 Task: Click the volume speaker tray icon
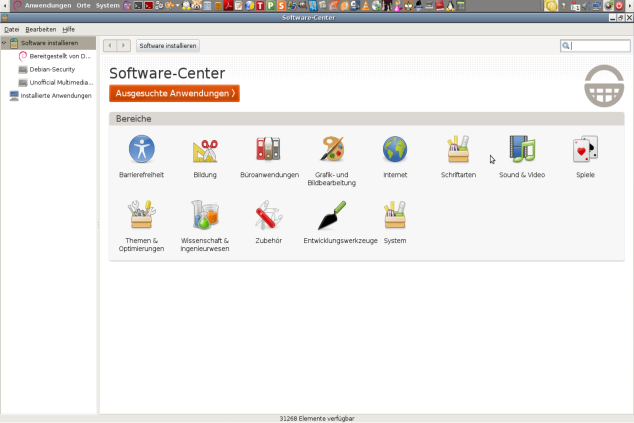pyautogui.click(x=586, y=6)
